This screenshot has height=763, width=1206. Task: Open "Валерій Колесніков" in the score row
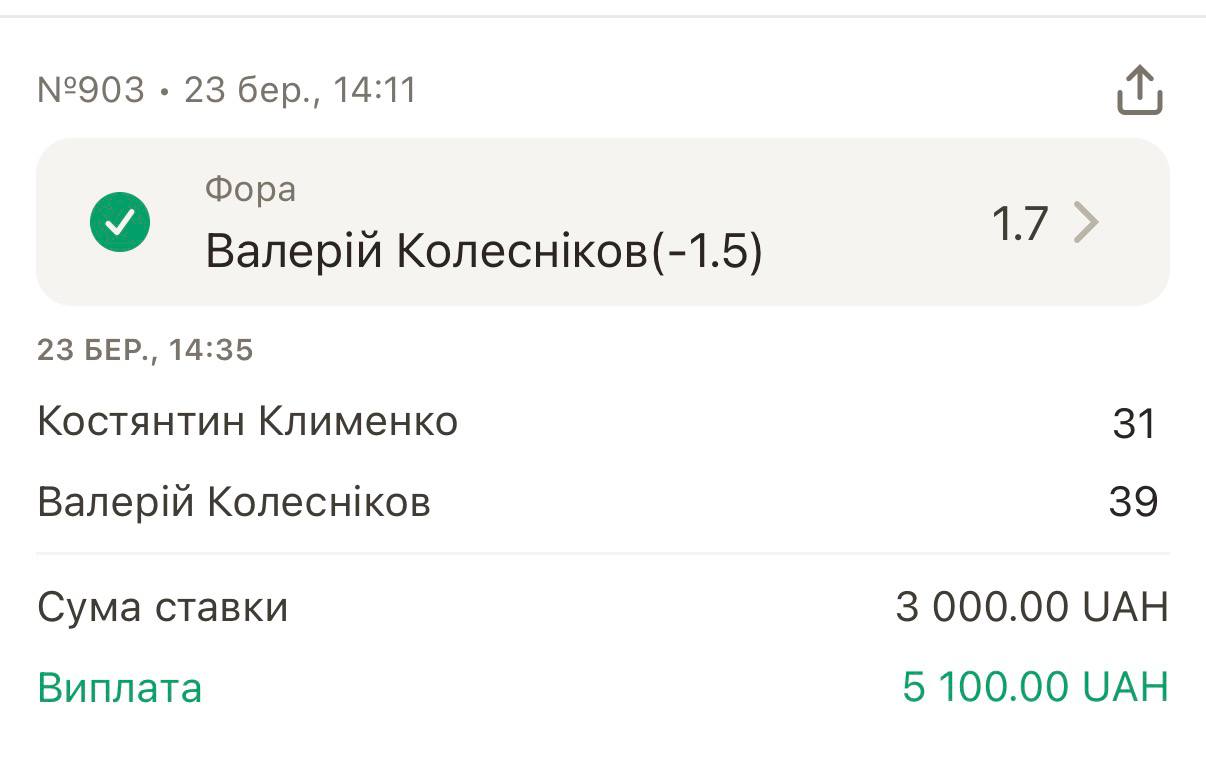[x=234, y=502]
